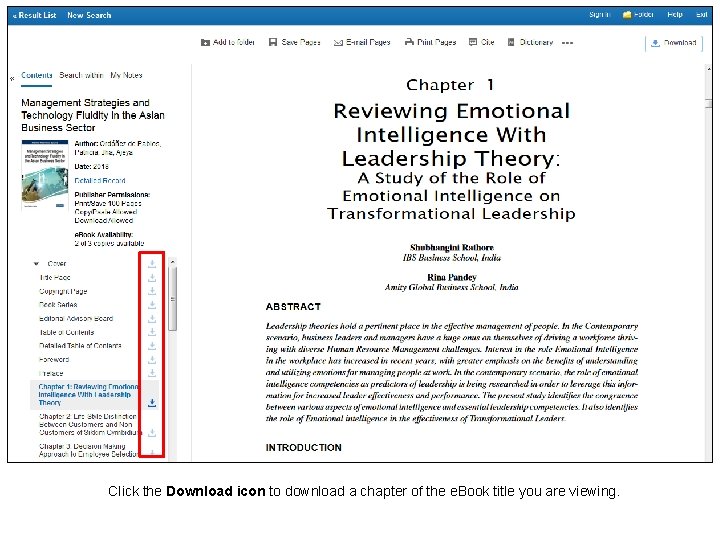The width and height of the screenshot is (720, 540).
Task: Collapse the Cover tree node arrow
Action: (36, 264)
